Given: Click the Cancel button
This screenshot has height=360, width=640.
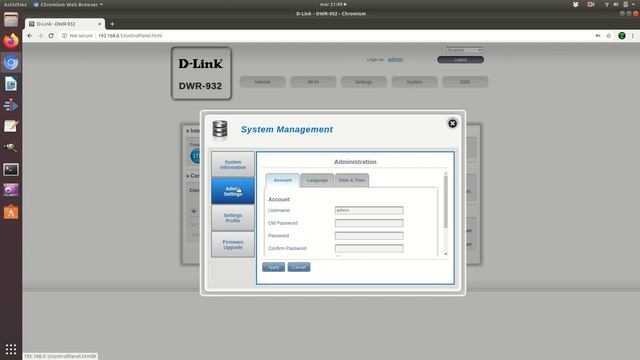Looking at the screenshot, I should (299, 267).
